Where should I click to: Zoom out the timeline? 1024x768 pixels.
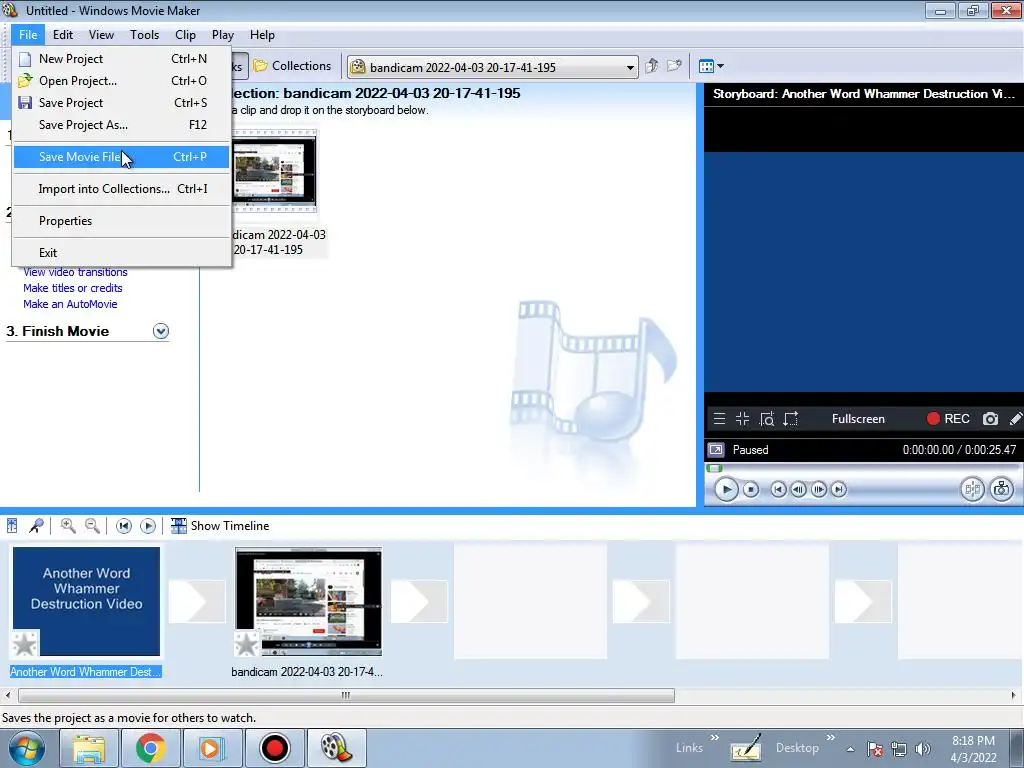coord(93,526)
